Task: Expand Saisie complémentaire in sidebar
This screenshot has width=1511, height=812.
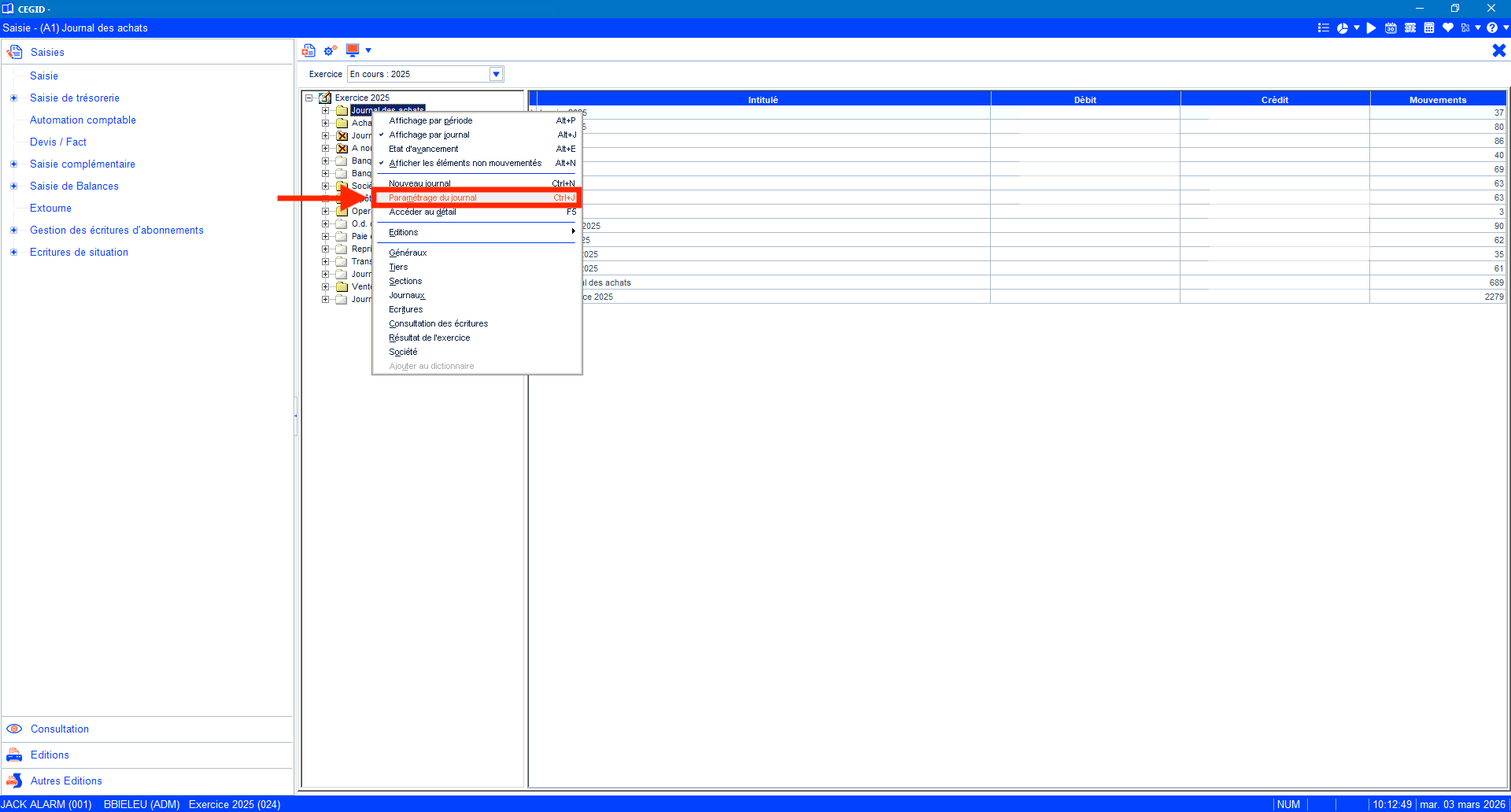Action: pos(13,164)
